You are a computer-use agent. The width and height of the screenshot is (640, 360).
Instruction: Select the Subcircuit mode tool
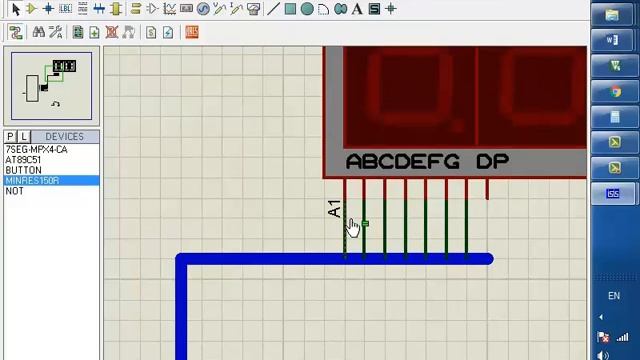point(116,9)
